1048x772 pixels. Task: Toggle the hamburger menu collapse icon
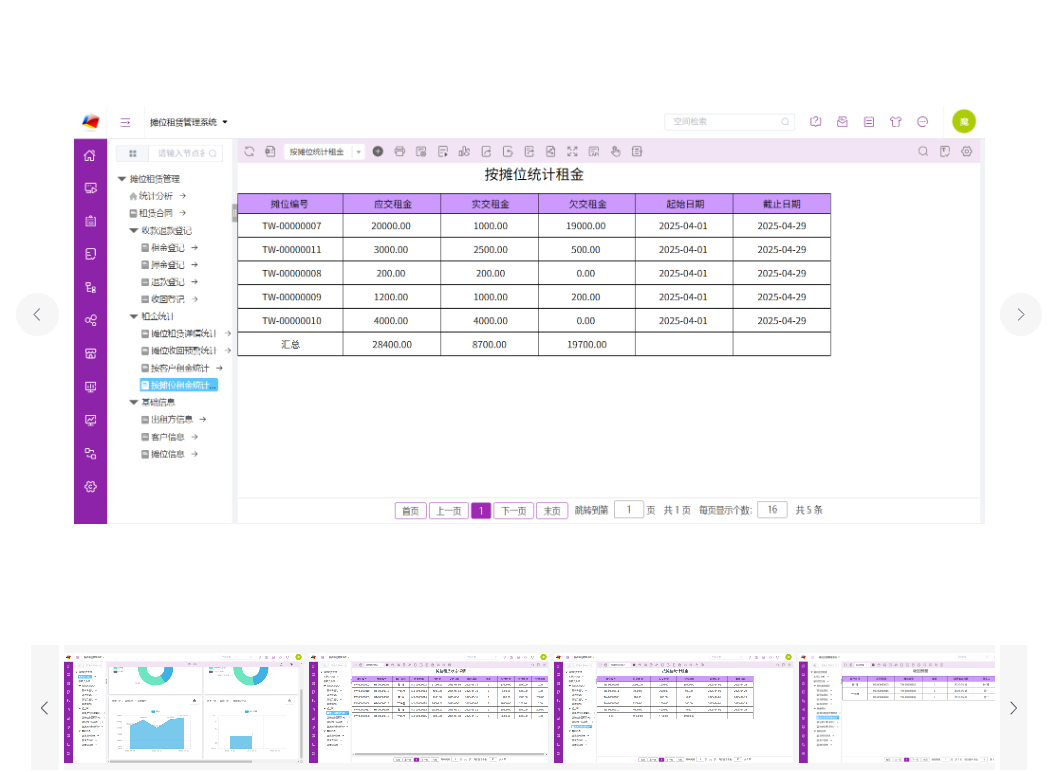(125, 122)
